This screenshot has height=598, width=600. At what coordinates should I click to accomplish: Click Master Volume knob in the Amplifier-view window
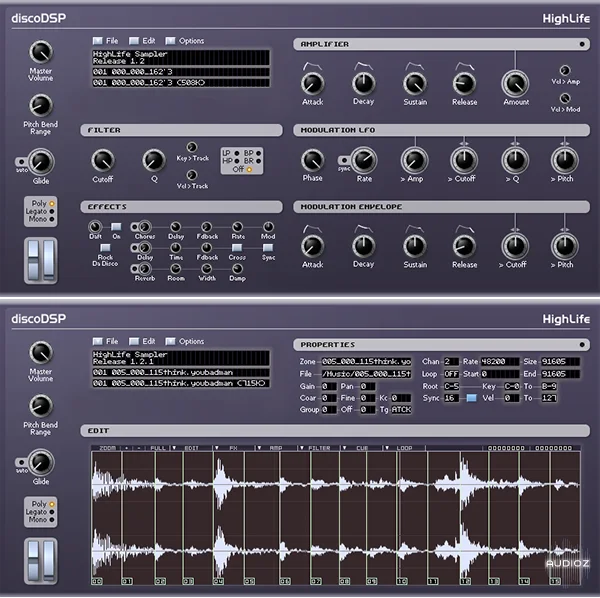[41, 52]
